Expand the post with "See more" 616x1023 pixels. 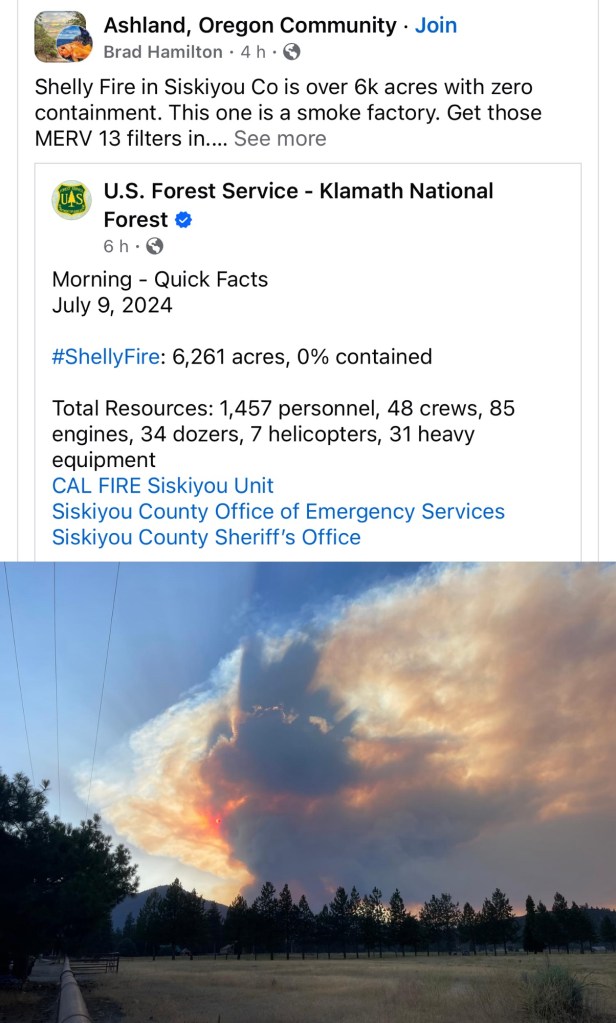click(280, 138)
